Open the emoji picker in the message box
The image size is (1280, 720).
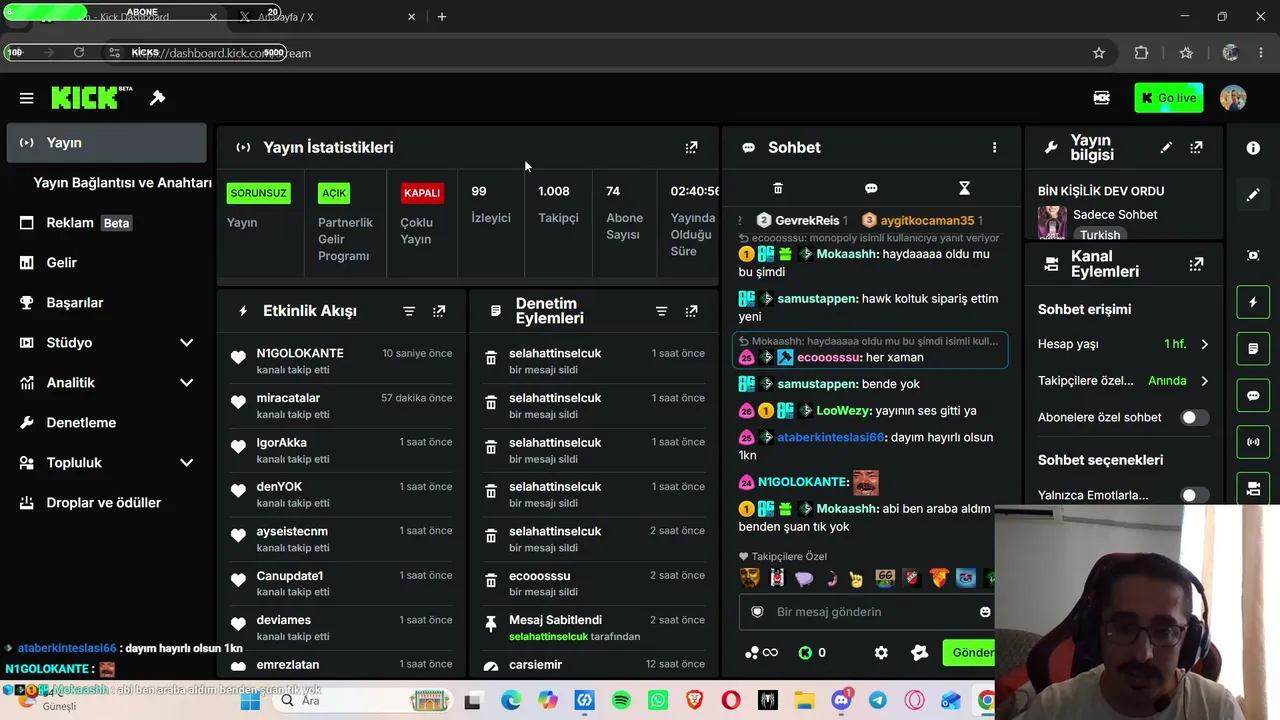(985, 612)
